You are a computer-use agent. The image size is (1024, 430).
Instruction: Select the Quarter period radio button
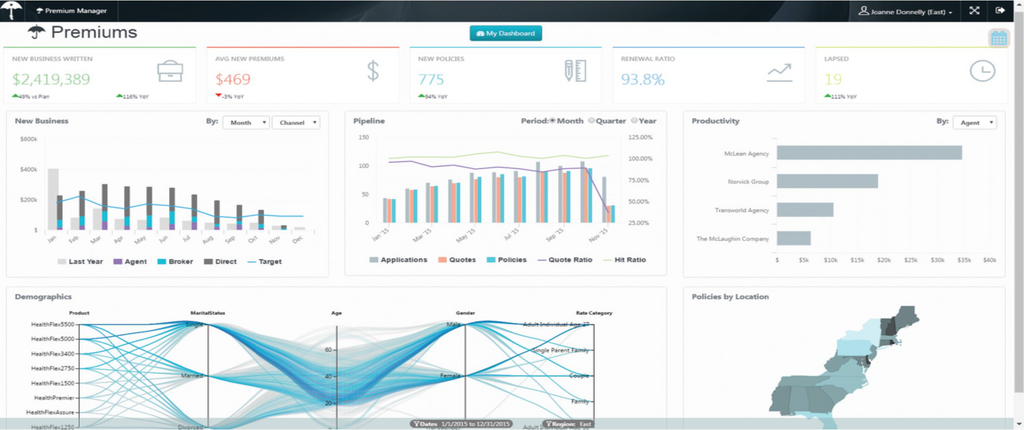click(x=591, y=121)
